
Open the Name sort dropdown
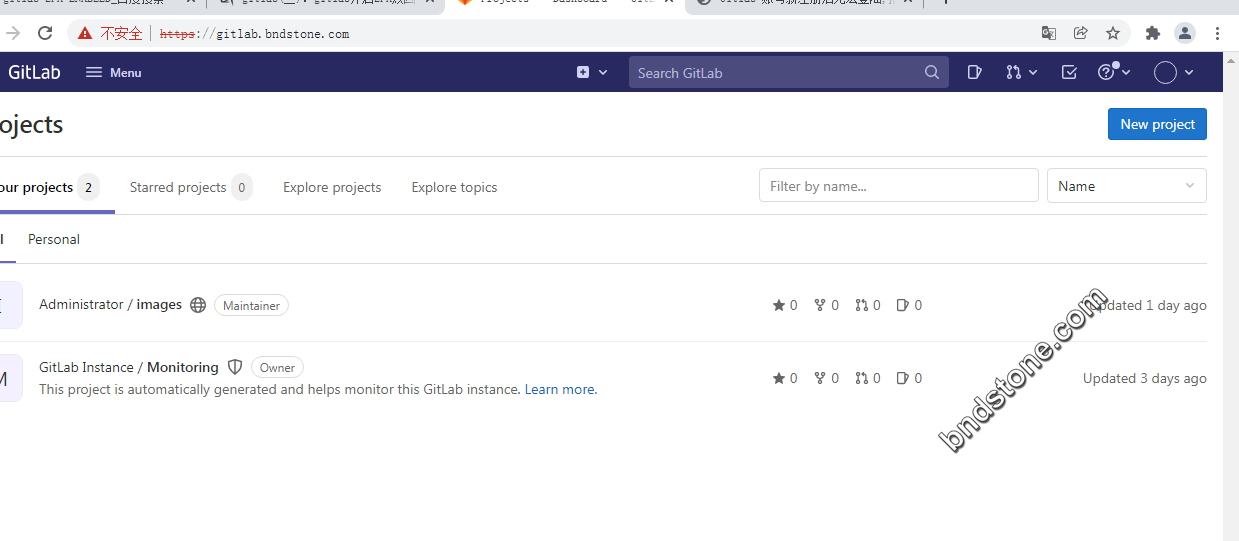coord(1126,186)
